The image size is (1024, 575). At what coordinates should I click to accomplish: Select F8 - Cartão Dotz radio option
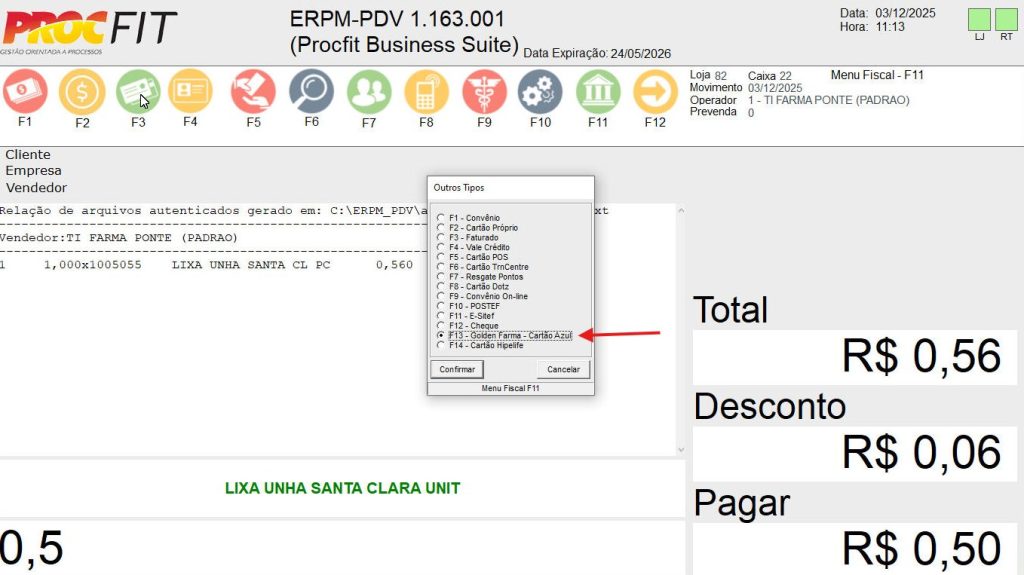441,287
